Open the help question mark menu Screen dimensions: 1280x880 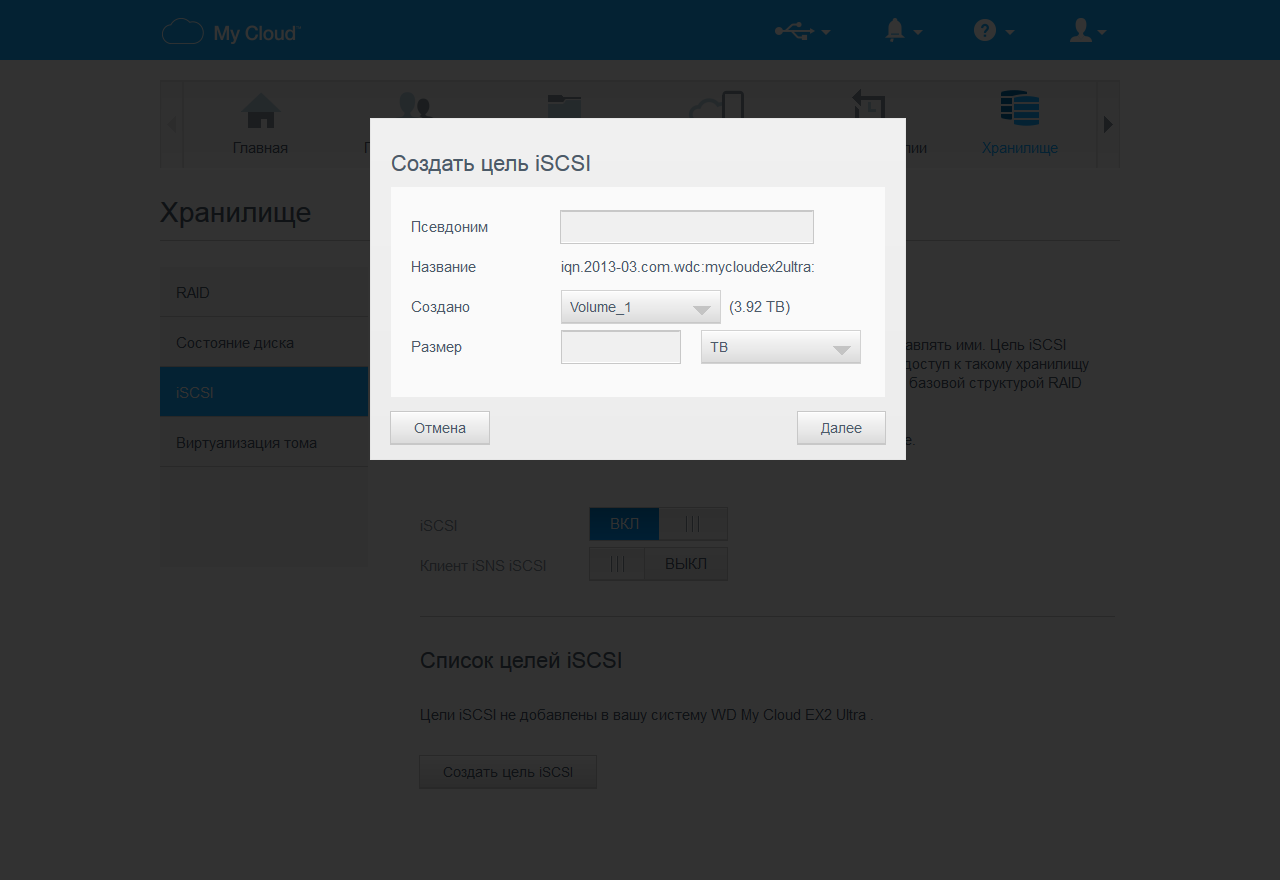tap(994, 32)
